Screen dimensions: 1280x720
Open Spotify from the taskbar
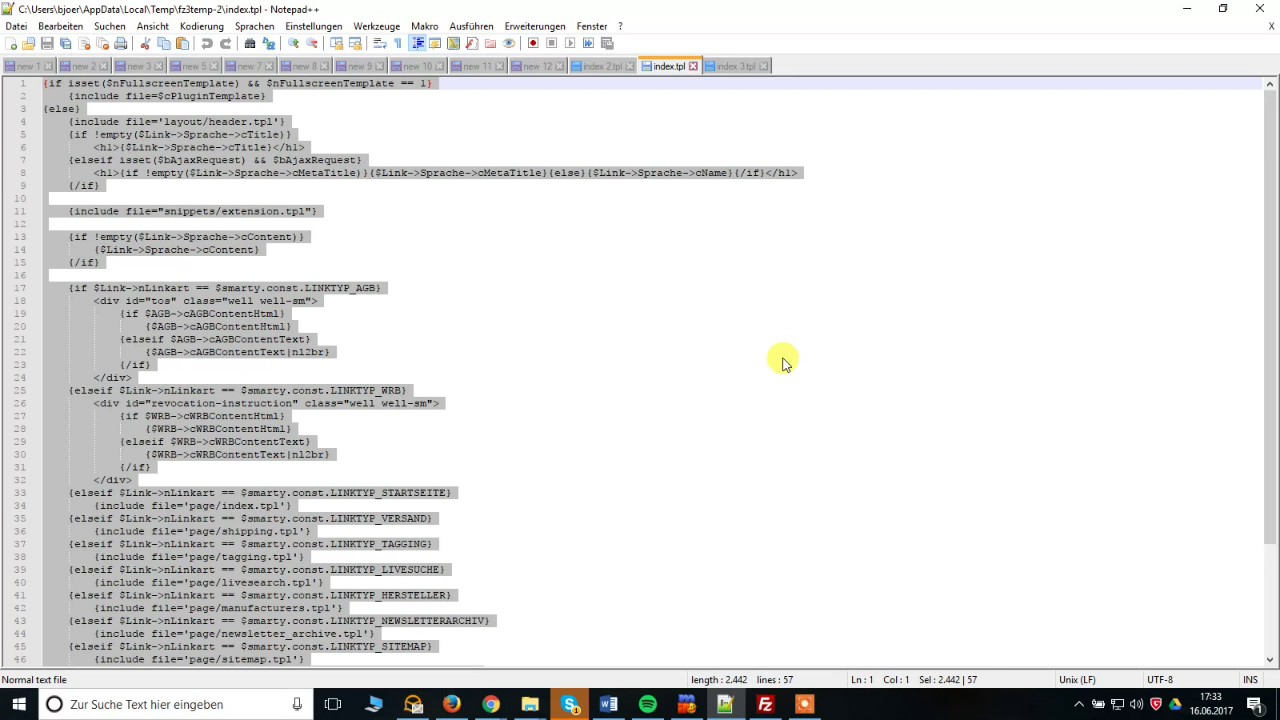point(647,704)
